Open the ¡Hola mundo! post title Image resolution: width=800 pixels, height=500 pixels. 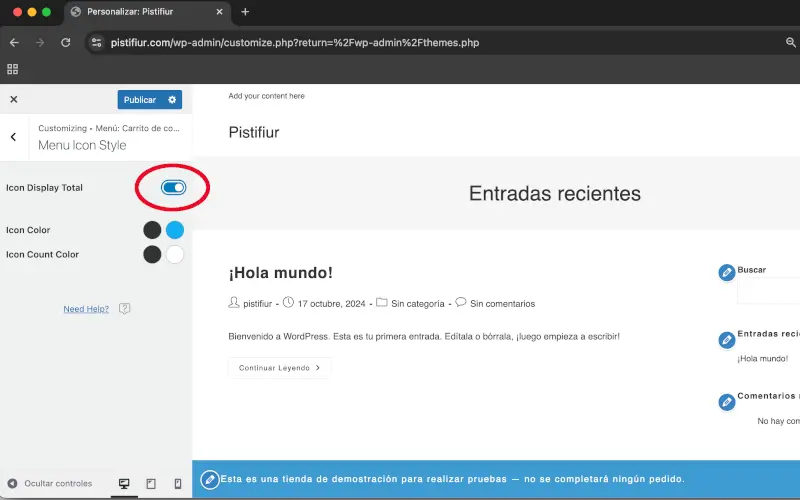(281, 272)
